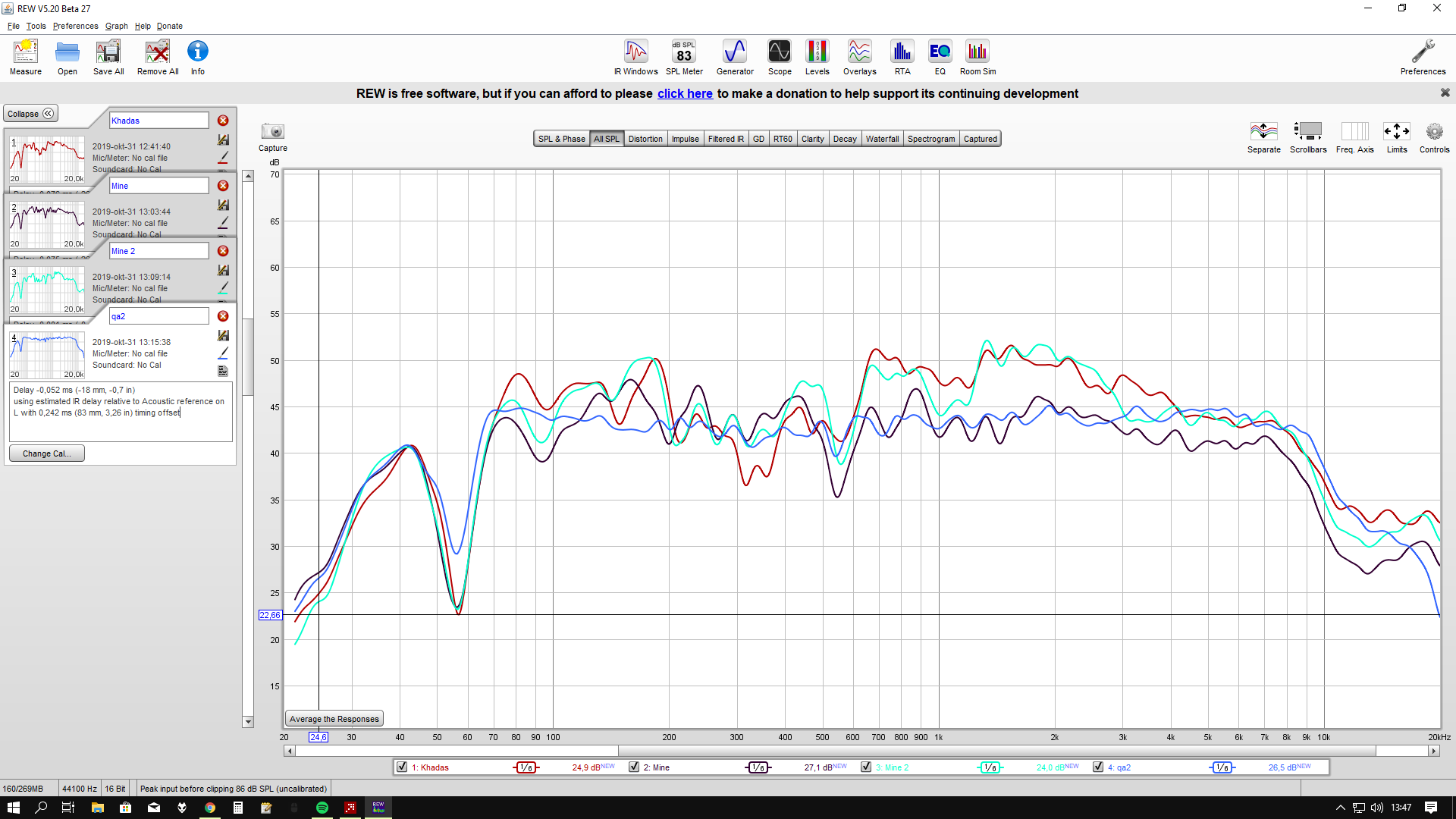Image resolution: width=1456 pixels, height=819 pixels.
Task: Click the Measure toolbar icon
Action: 26,58
